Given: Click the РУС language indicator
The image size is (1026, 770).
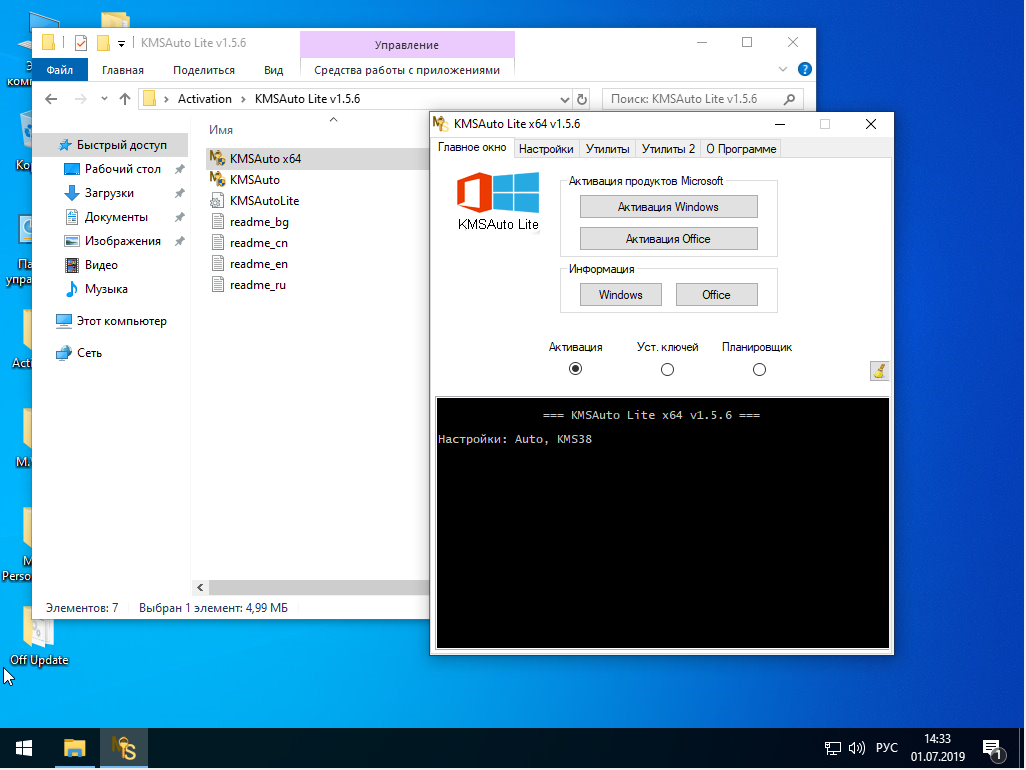Looking at the screenshot, I should click(x=887, y=748).
